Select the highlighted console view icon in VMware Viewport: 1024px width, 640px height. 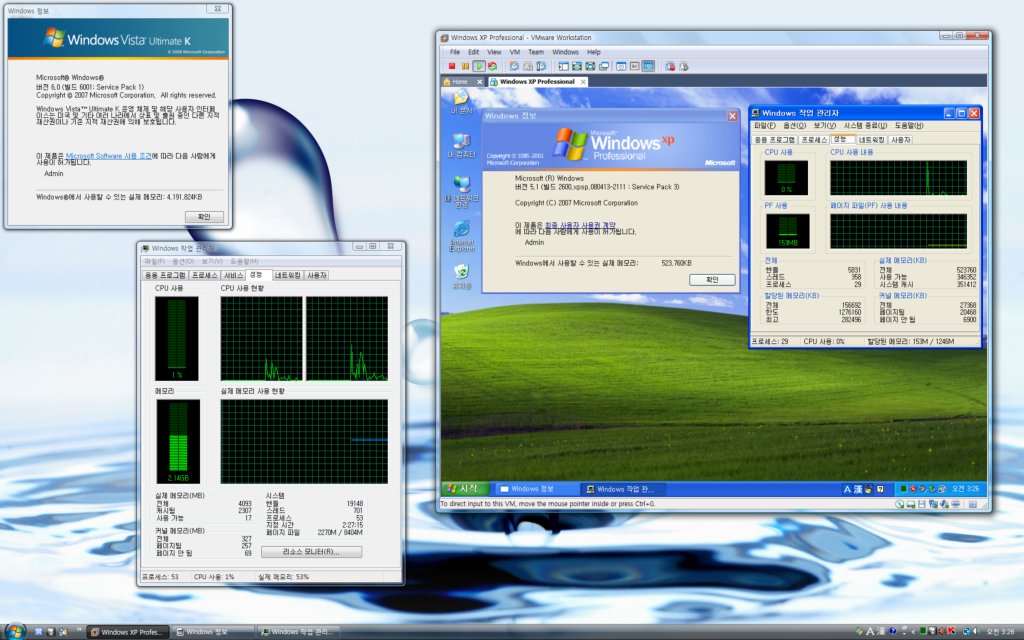pos(648,66)
